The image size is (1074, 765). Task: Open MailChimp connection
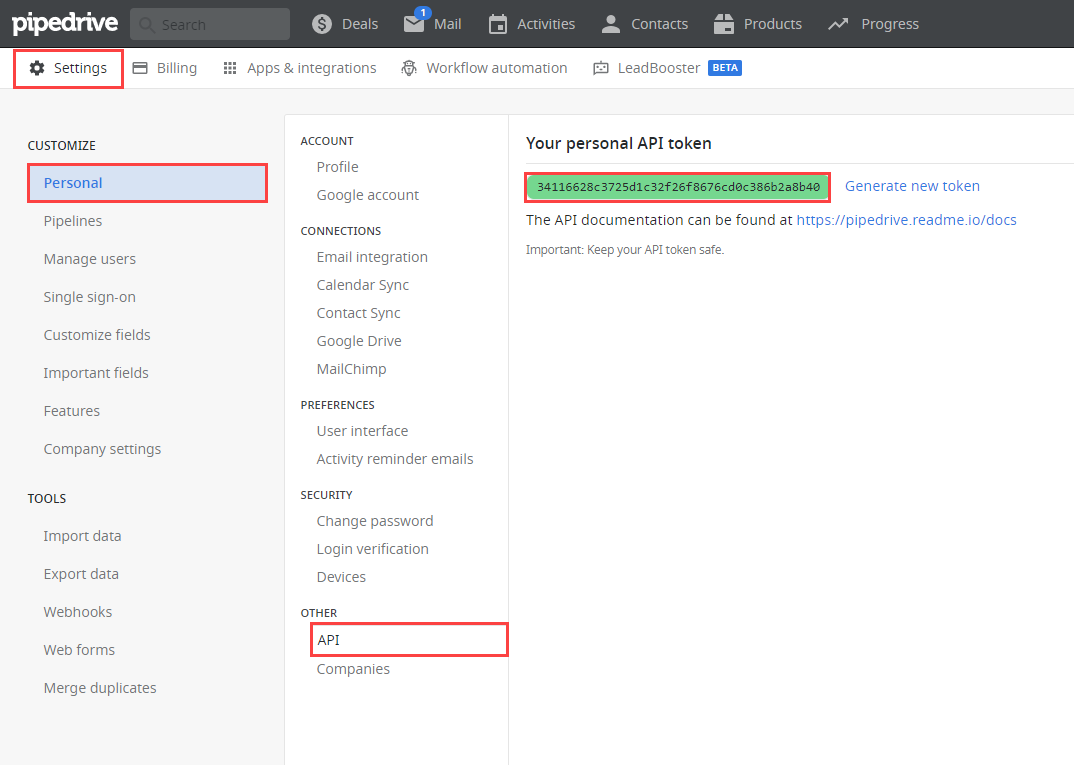pyautogui.click(x=351, y=369)
